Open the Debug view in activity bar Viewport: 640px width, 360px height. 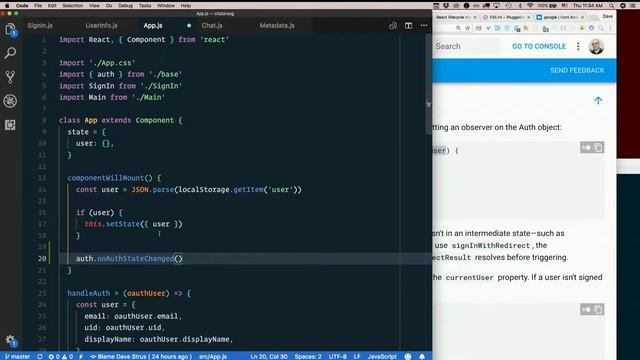coord(10,101)
